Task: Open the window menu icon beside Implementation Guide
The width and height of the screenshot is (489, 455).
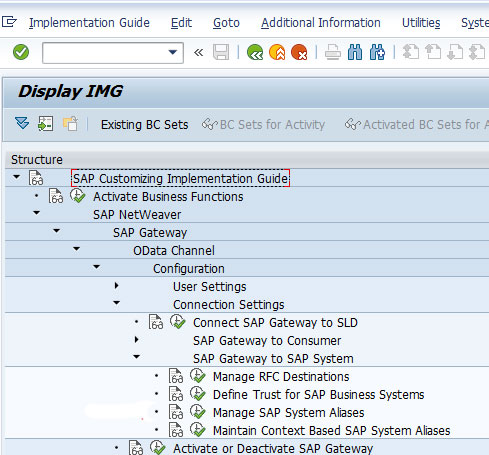Action: point(9,22)
